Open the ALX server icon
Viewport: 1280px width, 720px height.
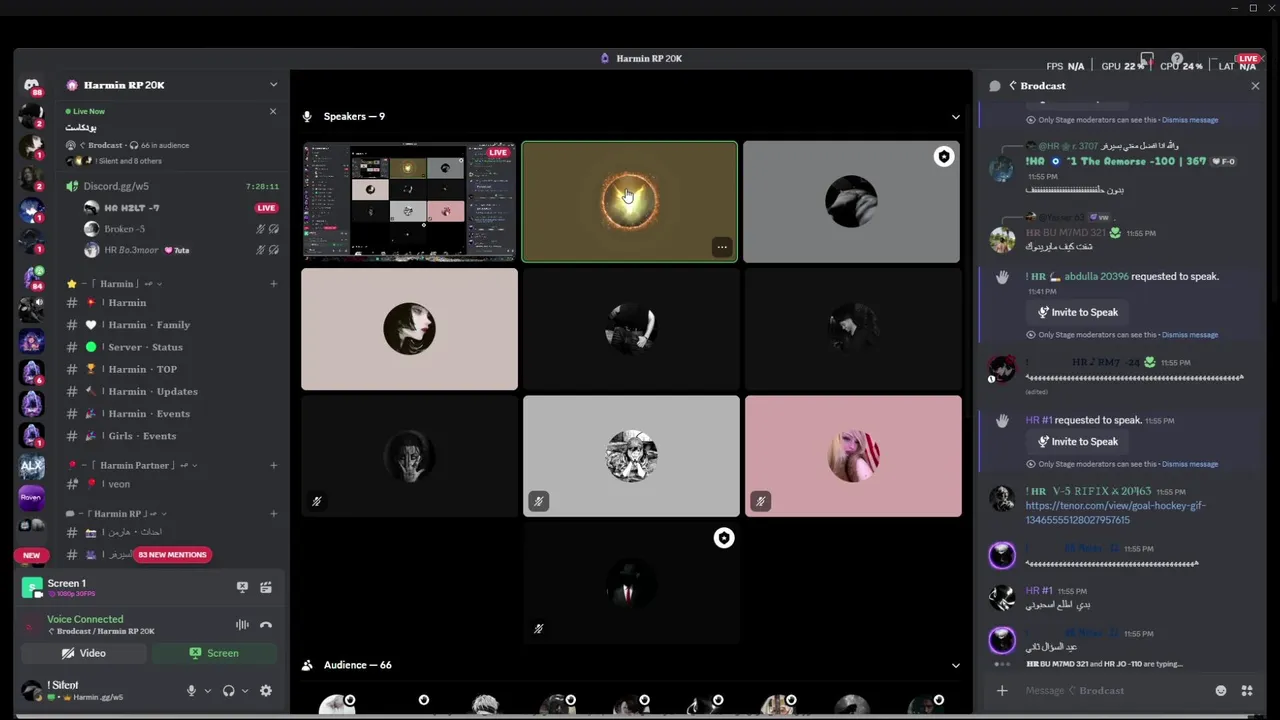tap(31, 466)
